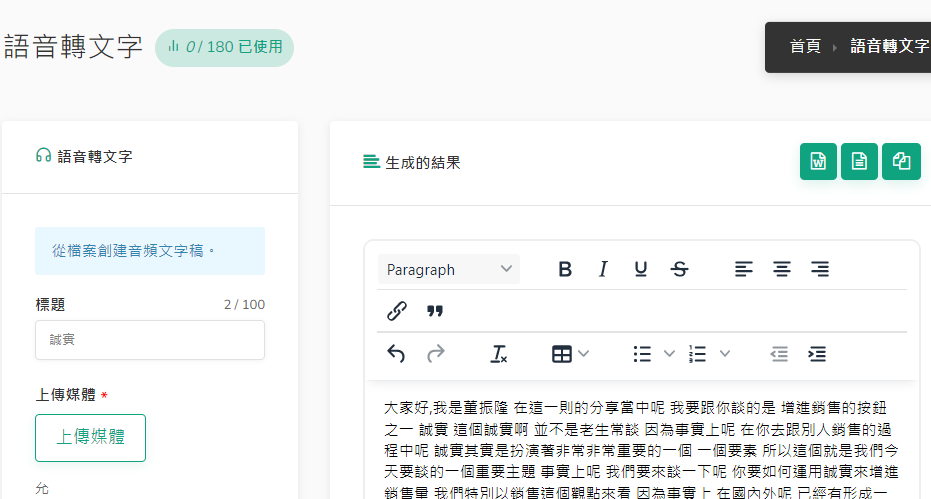Undo the last edit
931x499 pixels.
tap(396, 354)
